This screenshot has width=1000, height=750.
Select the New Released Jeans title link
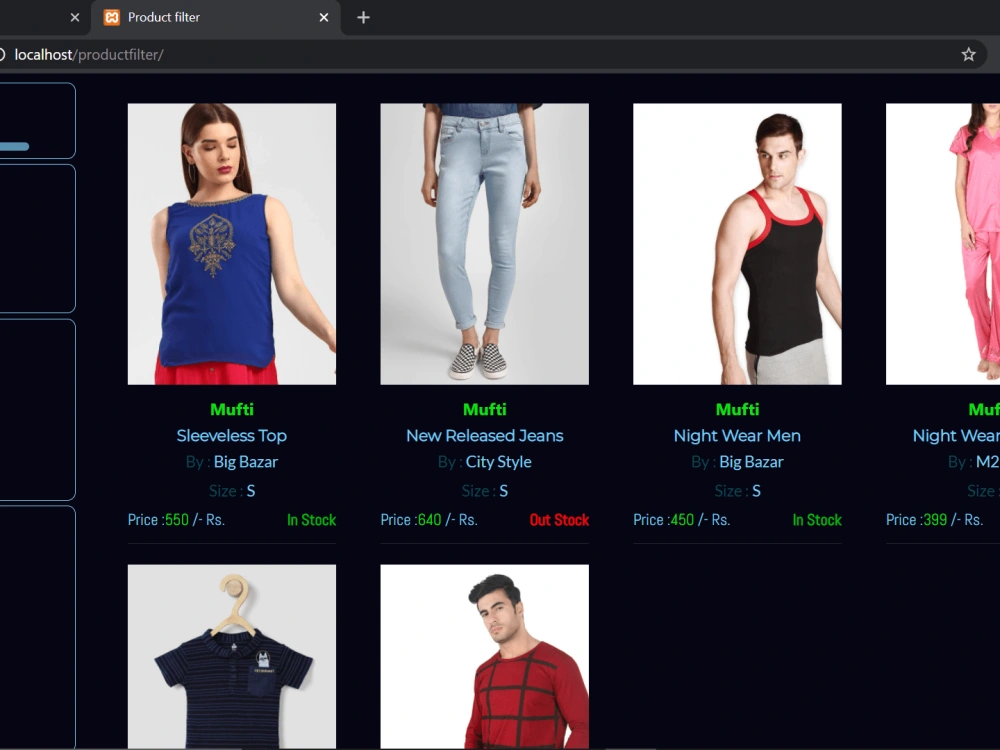[x=485, y=436]
